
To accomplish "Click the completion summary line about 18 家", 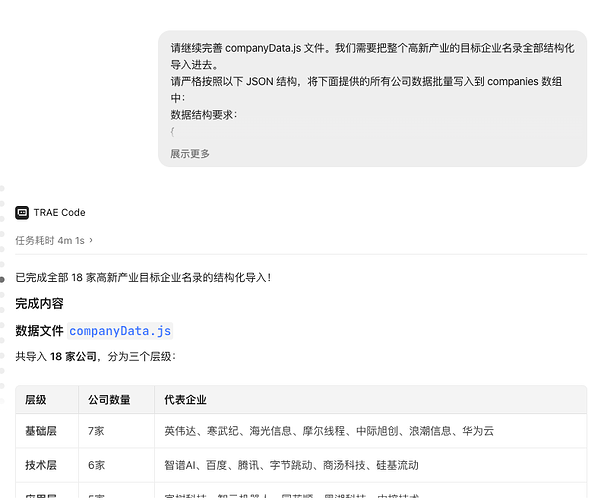I will pyautogui.click(x=143, y=278).
